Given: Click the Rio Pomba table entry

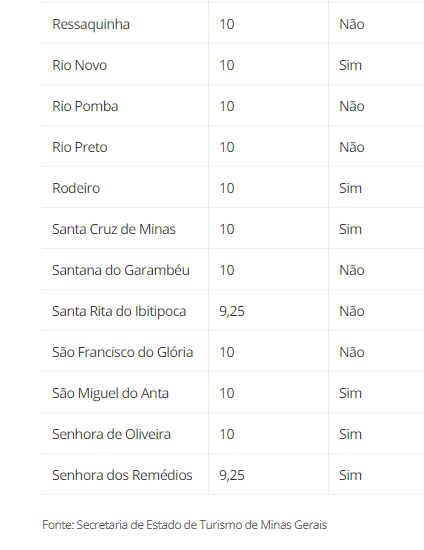Looking at the screenshot, I should click(x=85, y=106).
